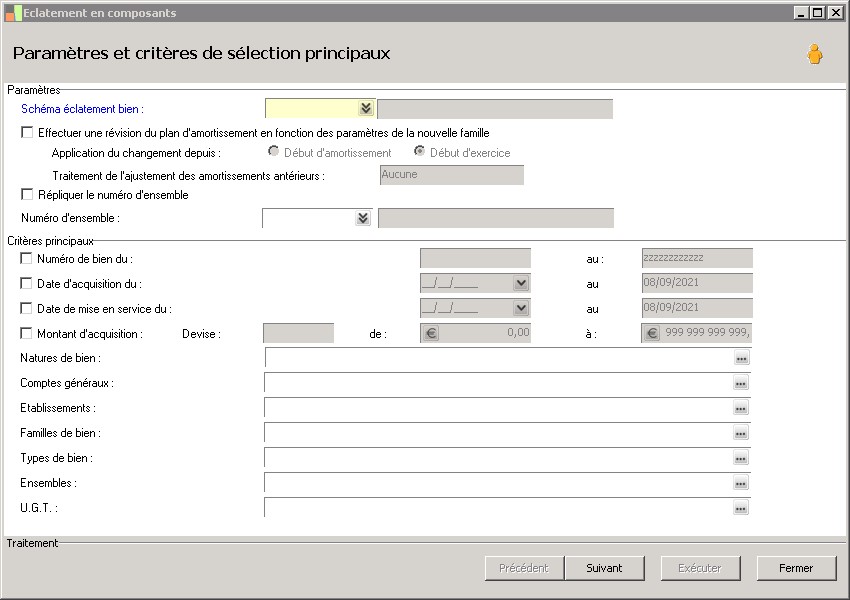Open browse button for Comptes généraux

740,383
